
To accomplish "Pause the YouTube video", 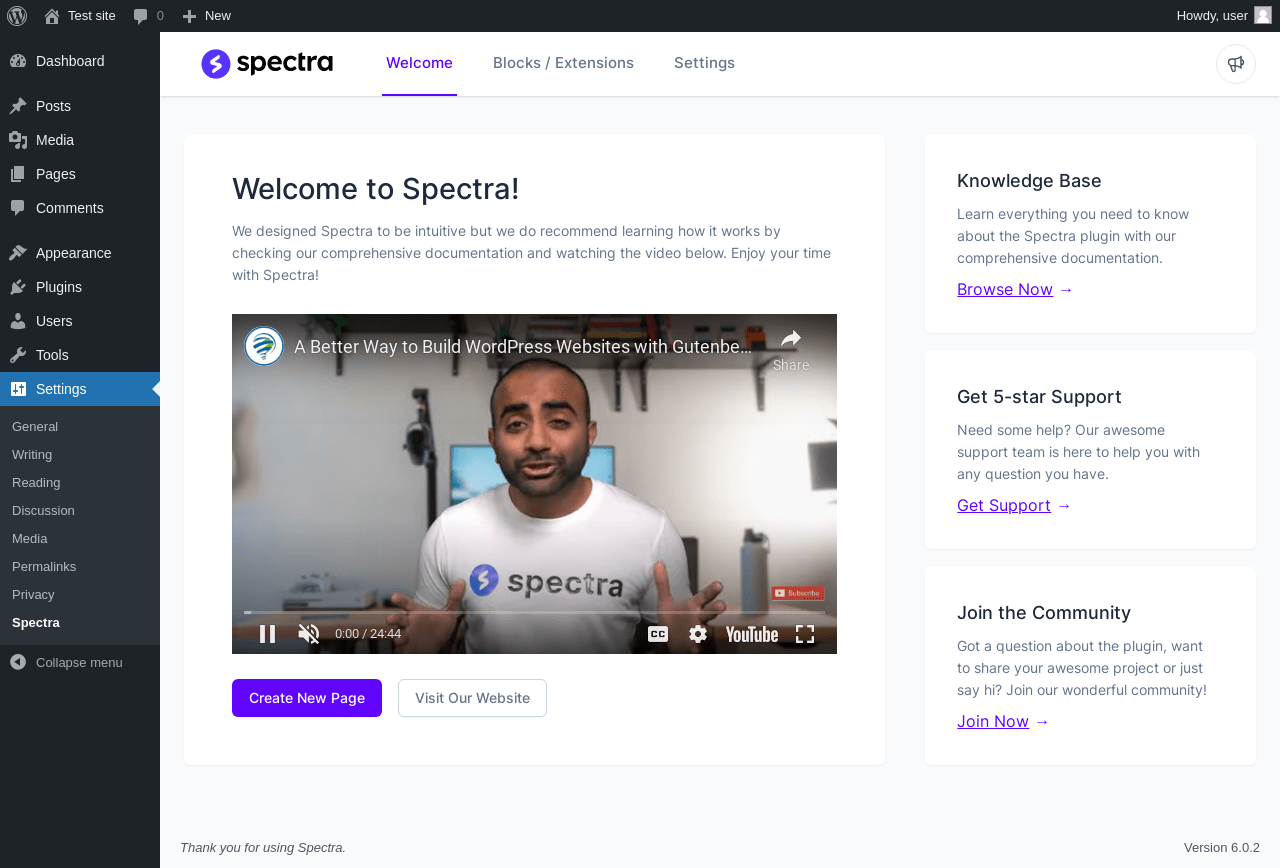I will pyautogui.click(x=267, y=634).
